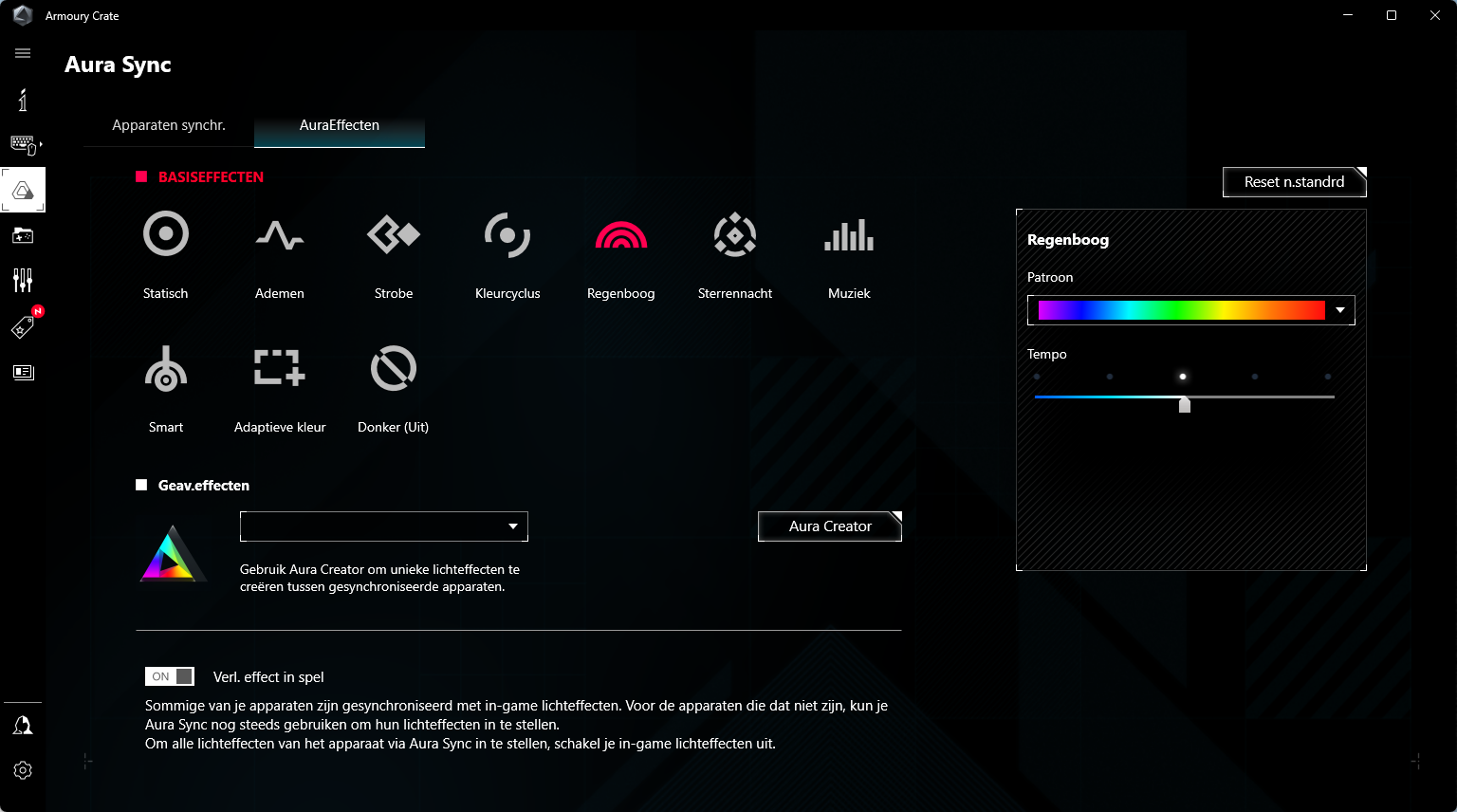Toggle the in-game effect ON switch
The height and width of the screenshot is (812, 1457).
(x=170, y=676)
